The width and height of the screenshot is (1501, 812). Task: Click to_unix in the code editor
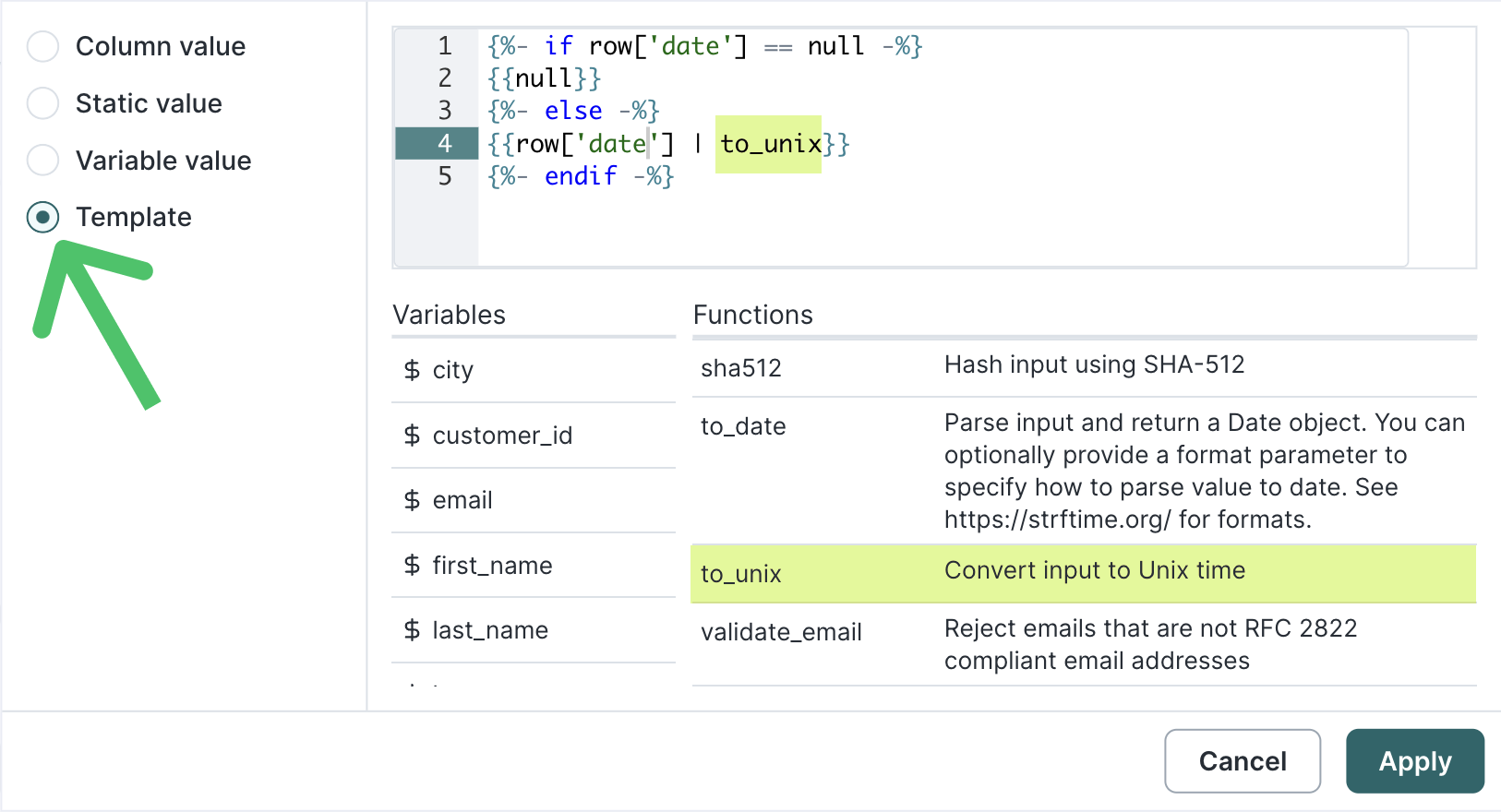(x=771, y=144)
